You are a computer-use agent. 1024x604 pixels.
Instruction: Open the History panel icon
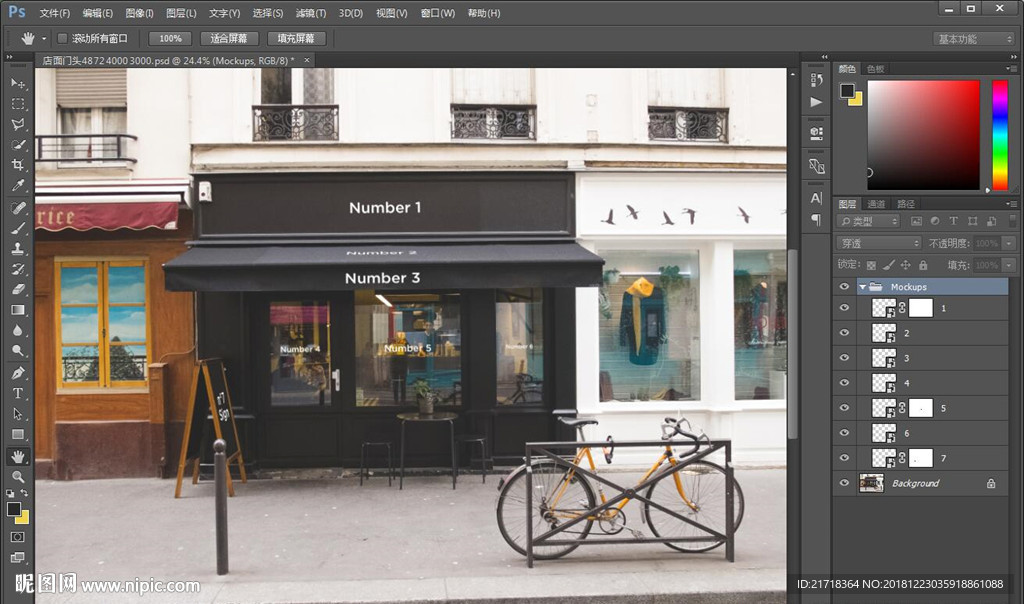[817, 80]
